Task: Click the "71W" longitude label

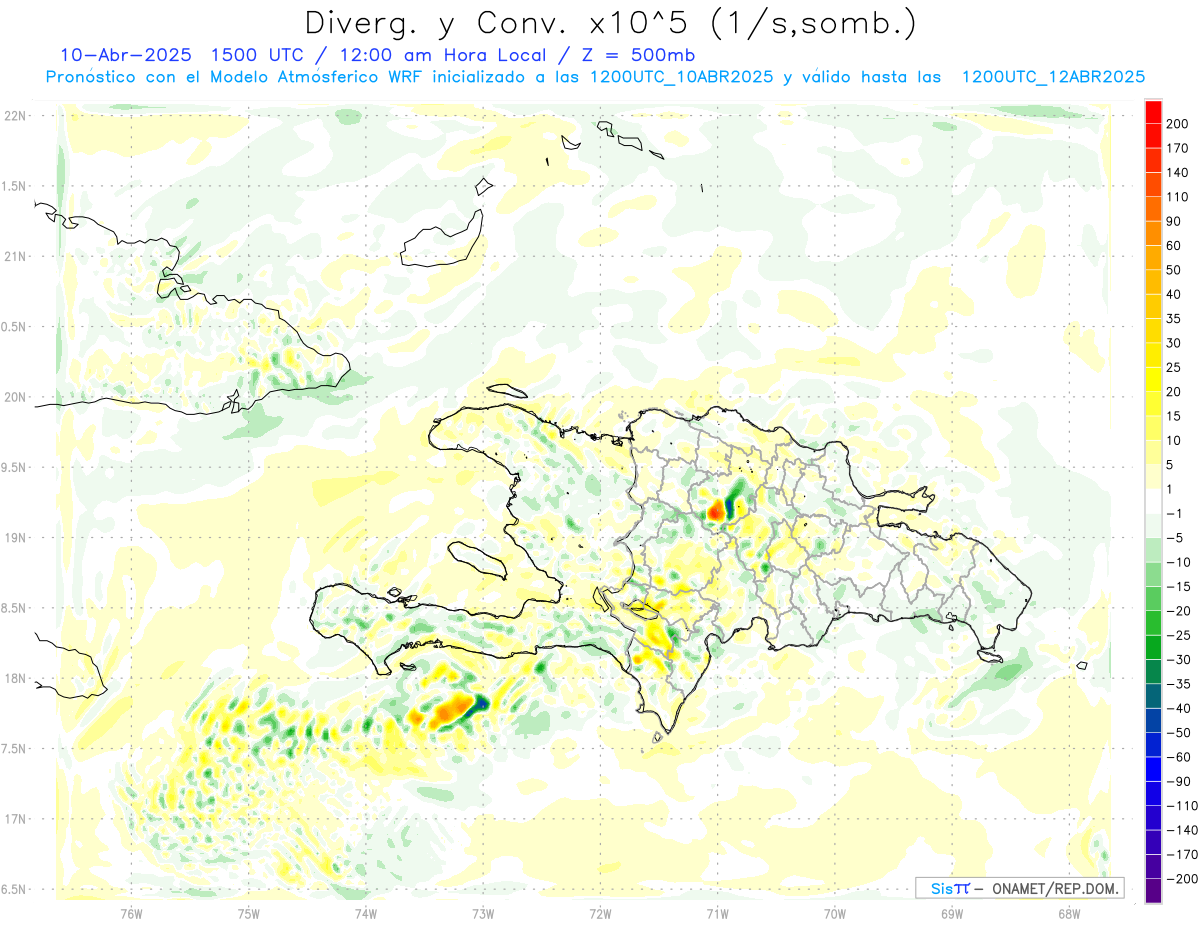Action: [x=717, y=914]
